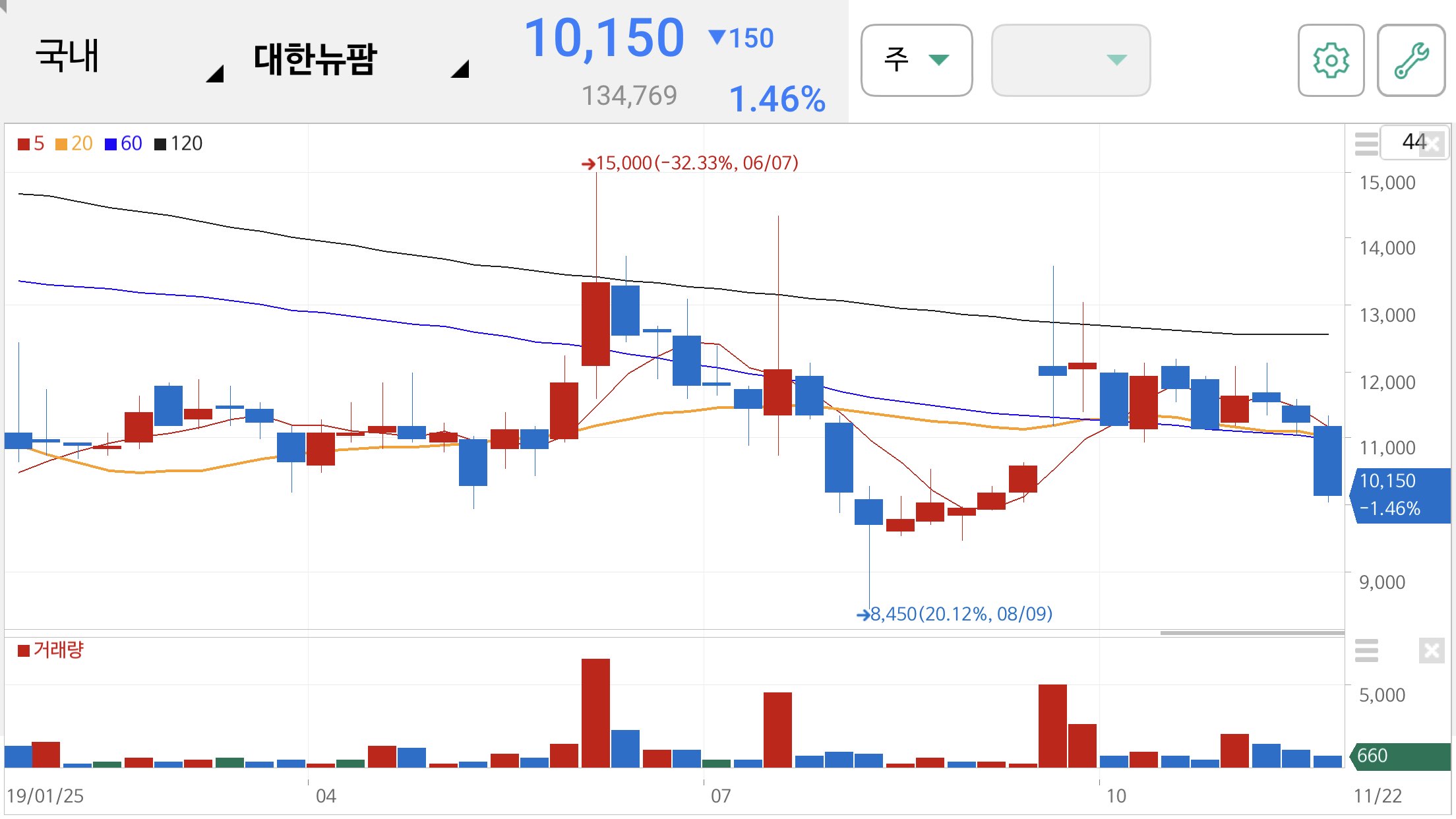1456x819 pixels.
Task: Click the 12,000 price axis label
Action: coord(1387,382)
